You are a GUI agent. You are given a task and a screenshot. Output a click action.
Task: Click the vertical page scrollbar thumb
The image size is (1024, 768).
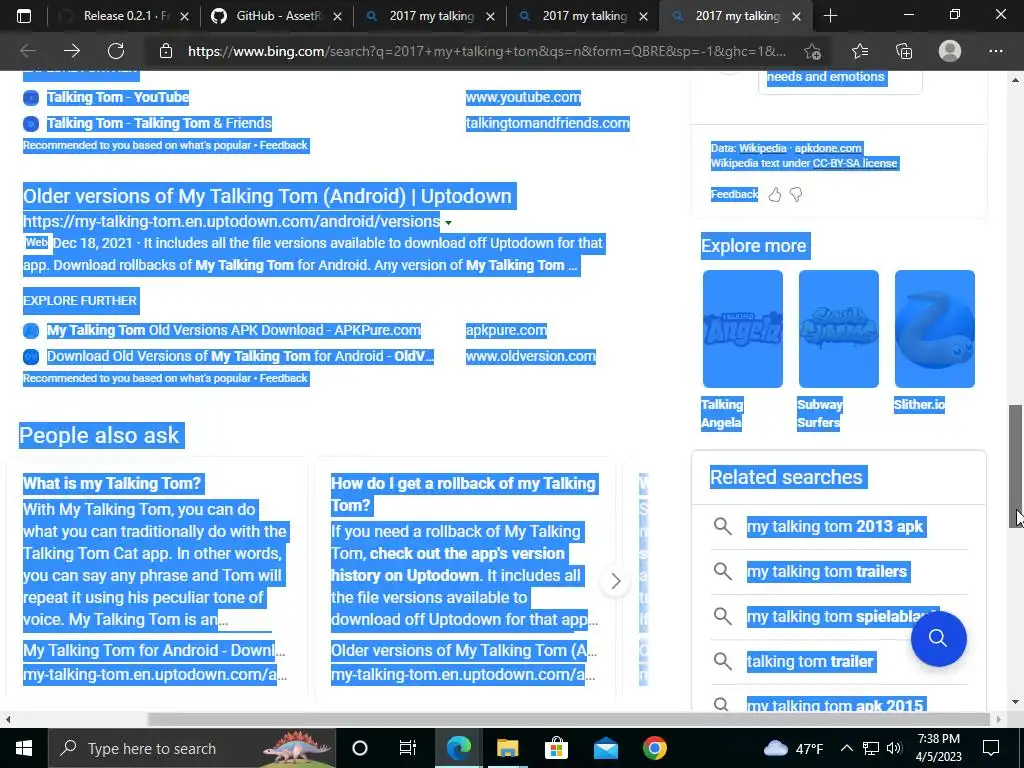(1016, 466)
